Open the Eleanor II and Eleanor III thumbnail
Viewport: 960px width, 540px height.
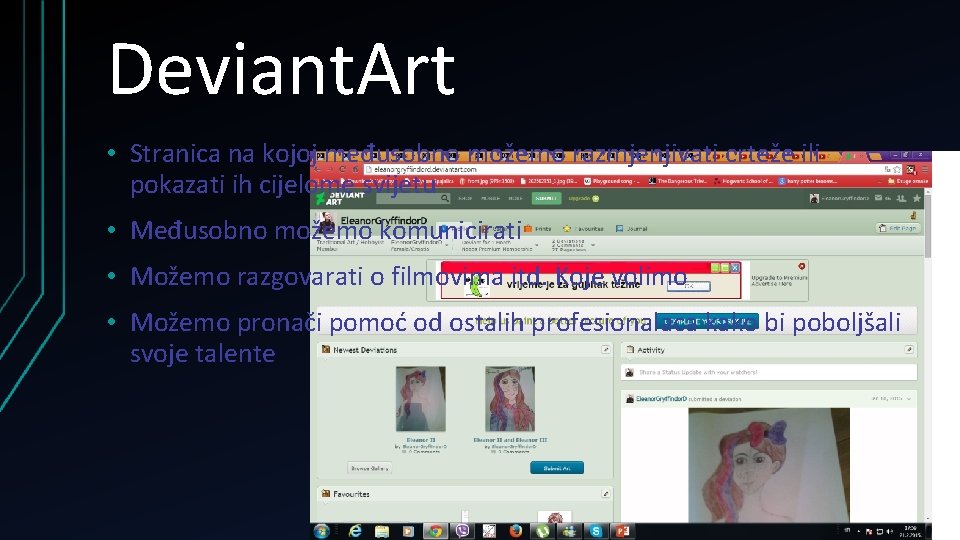(x=510, y=399)
